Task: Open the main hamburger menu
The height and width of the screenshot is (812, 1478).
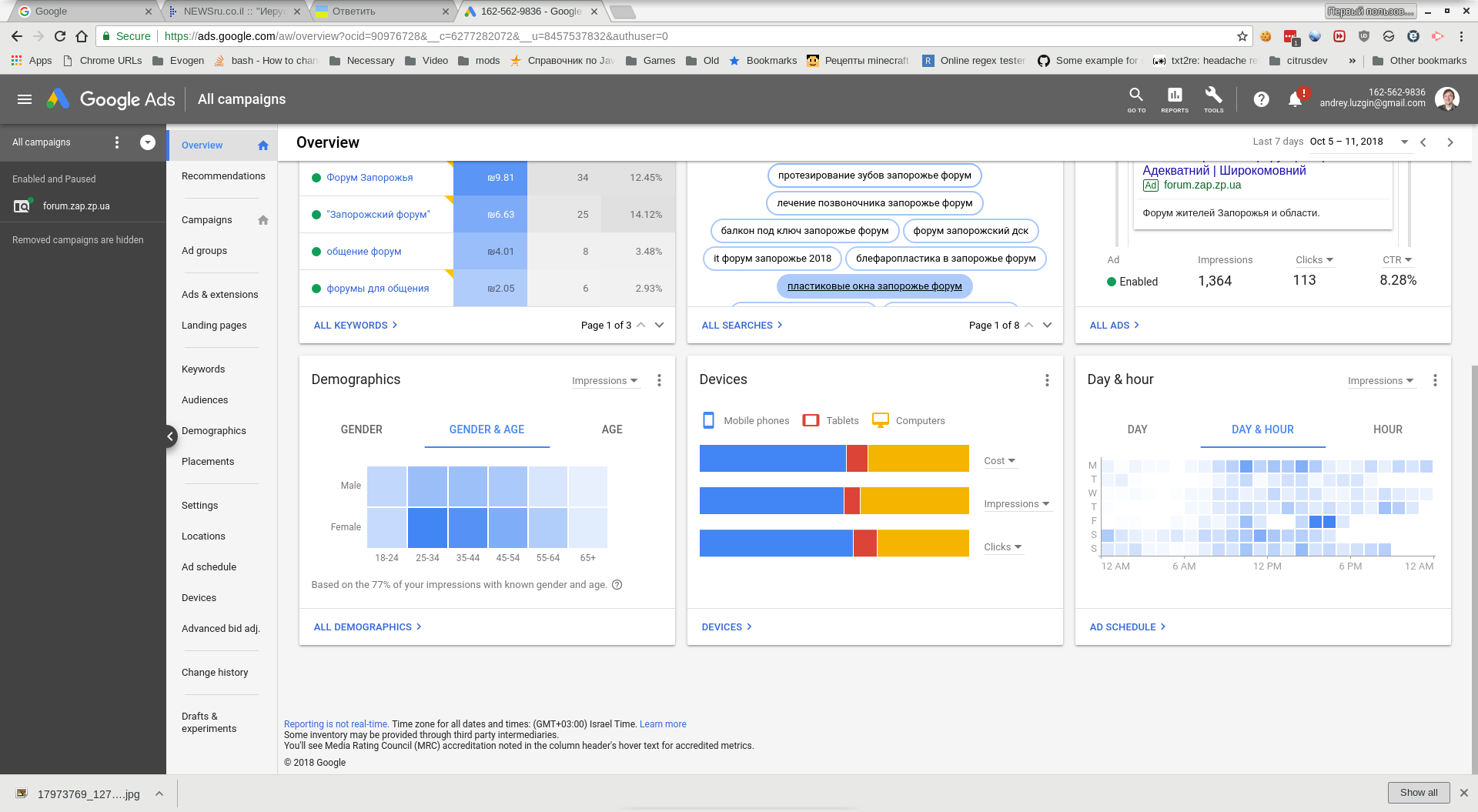Action: pyautogui.click(x=25, y=99)
